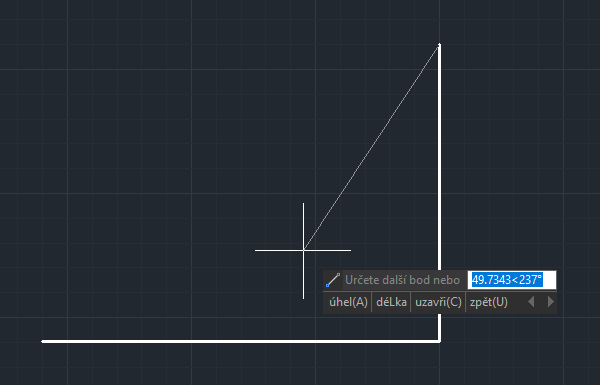Click the top tip of the crosshair's vertical arm
The image size is (600, 385).
(x=303, y=204)
